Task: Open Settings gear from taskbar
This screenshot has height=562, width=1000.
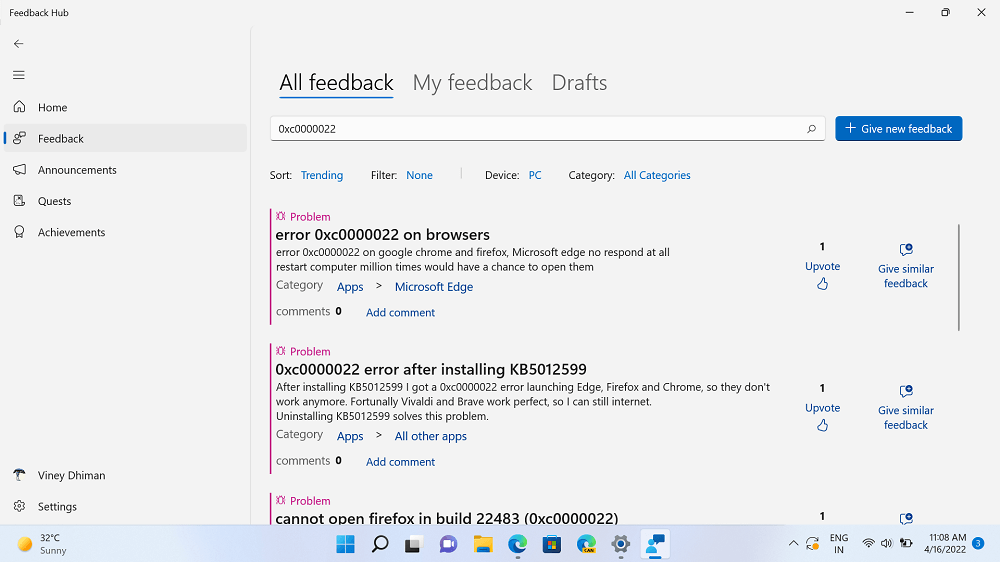Action: pyautogui.click(x=621, y=544)
